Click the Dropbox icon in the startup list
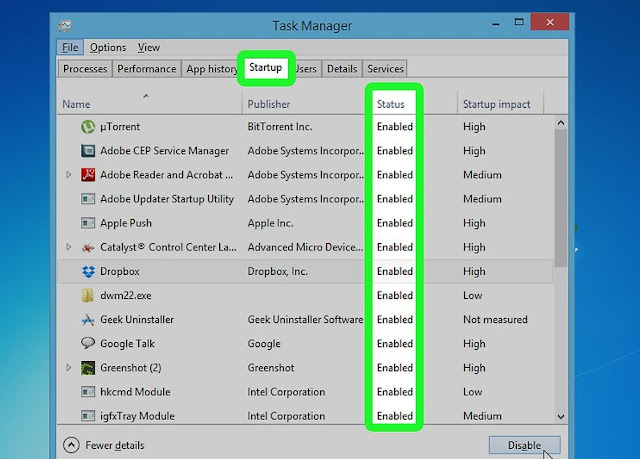 coord(88,271)
